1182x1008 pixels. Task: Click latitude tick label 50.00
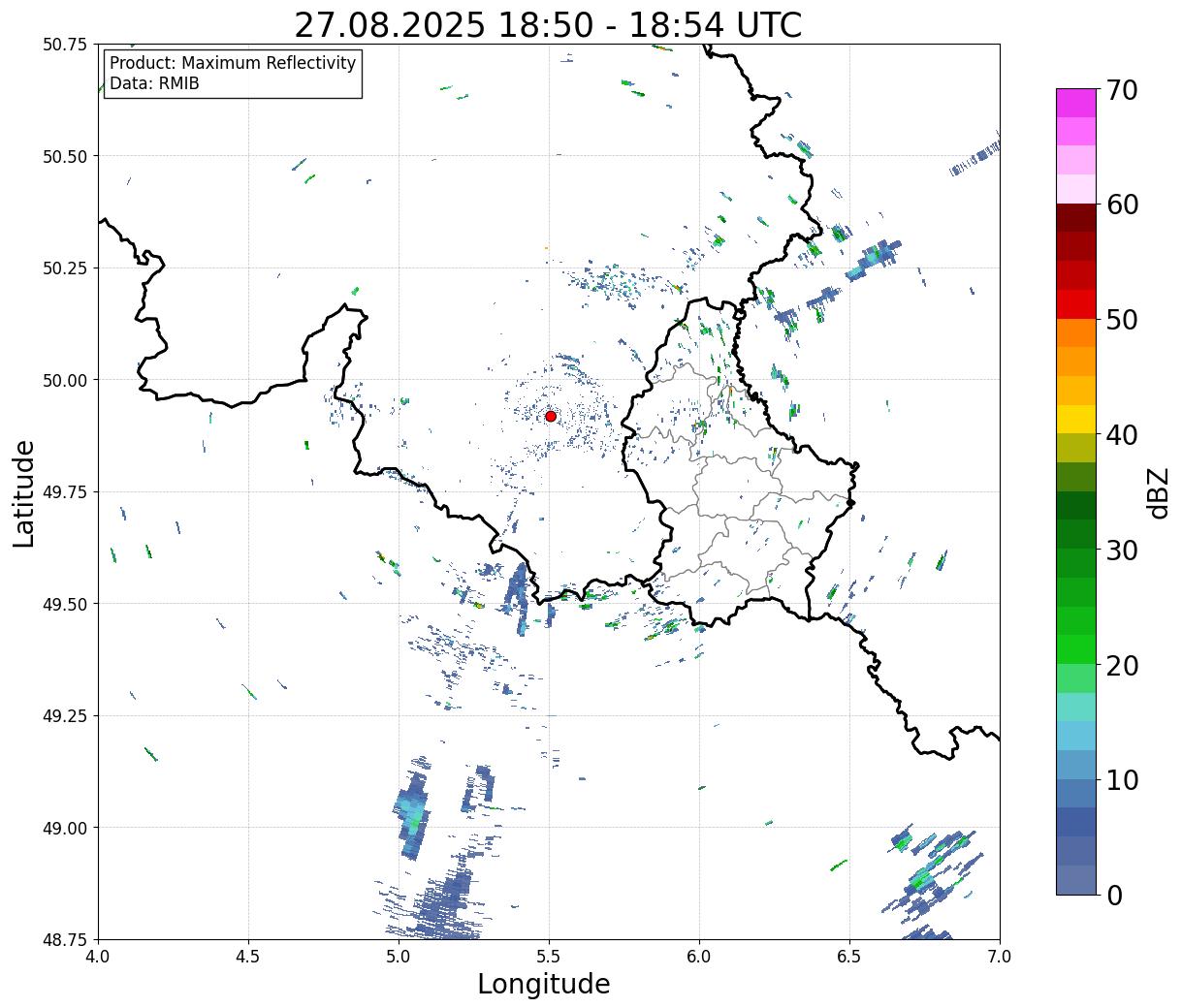tap(65, 380)
